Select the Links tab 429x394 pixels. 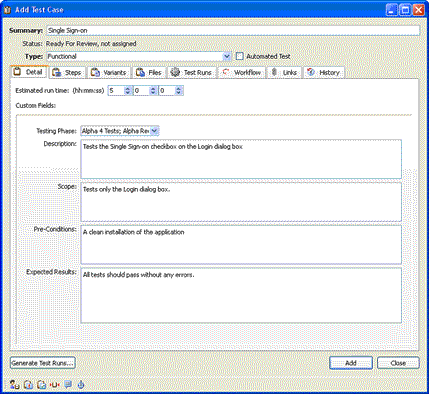click(284, 73)
